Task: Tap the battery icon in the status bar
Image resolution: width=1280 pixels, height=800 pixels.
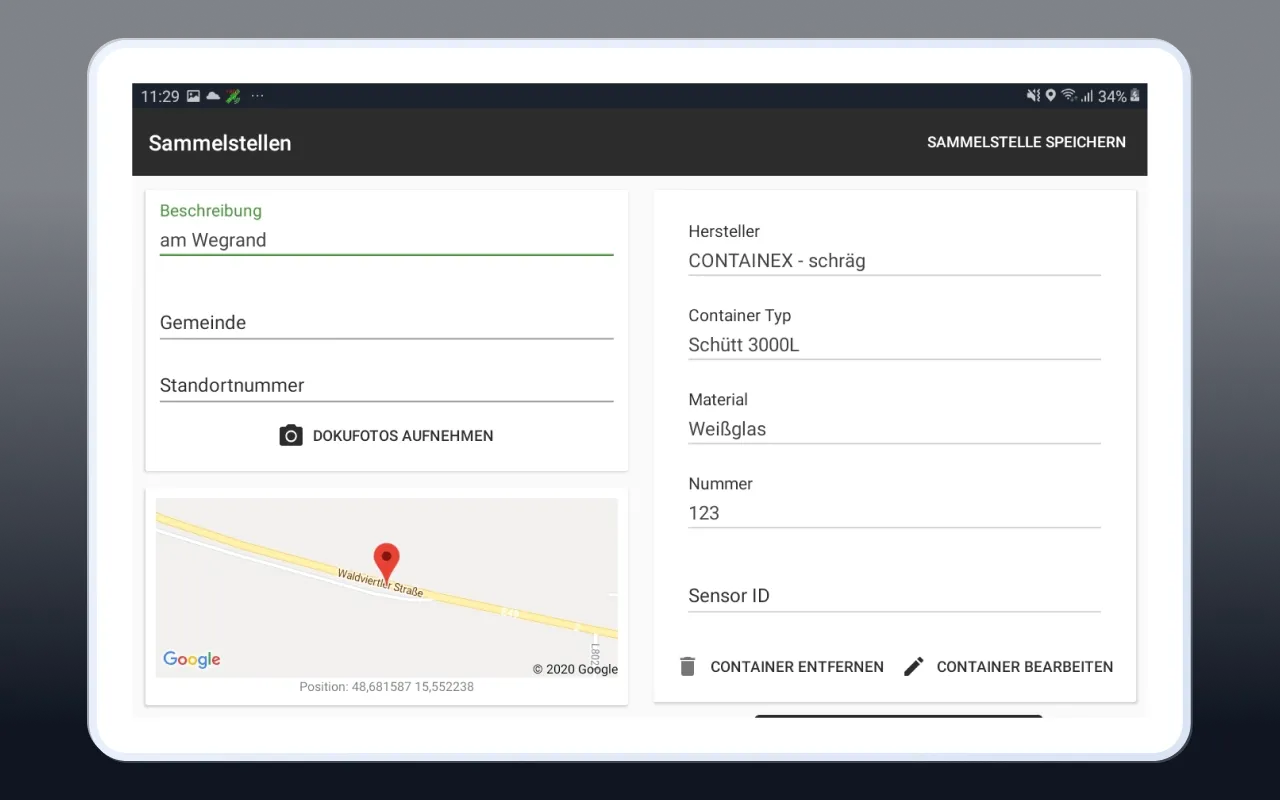Action: tap(1135, 96)
